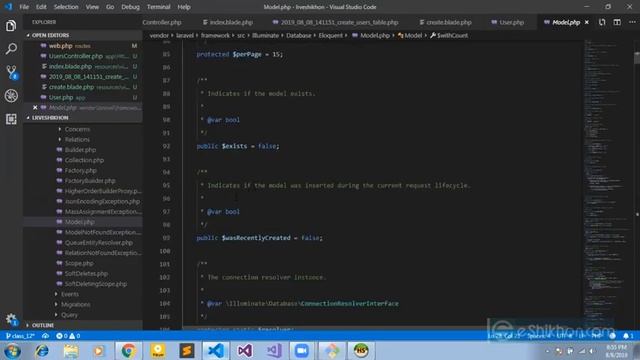Click line number 92 in the gutter
The image size is (640, 360).
166,146
